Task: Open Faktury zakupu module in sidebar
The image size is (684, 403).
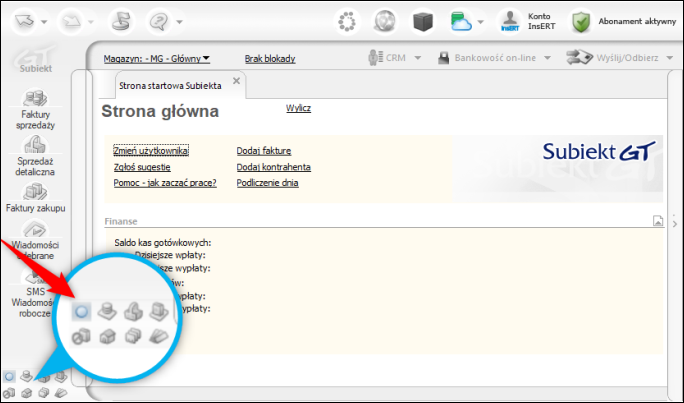Action: tap(35, 198)
